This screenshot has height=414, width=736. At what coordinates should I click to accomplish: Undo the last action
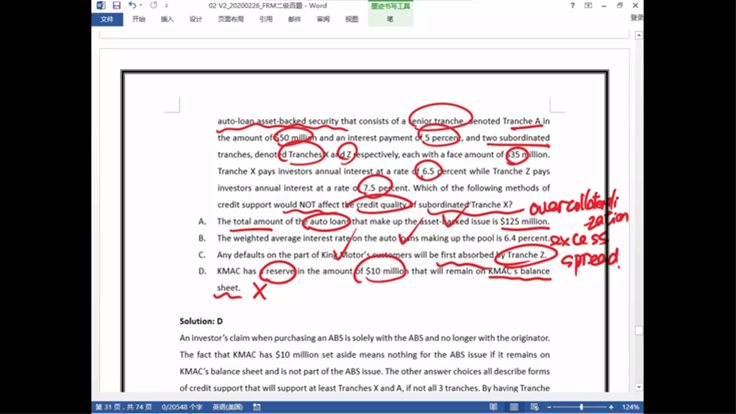(132, 5)
